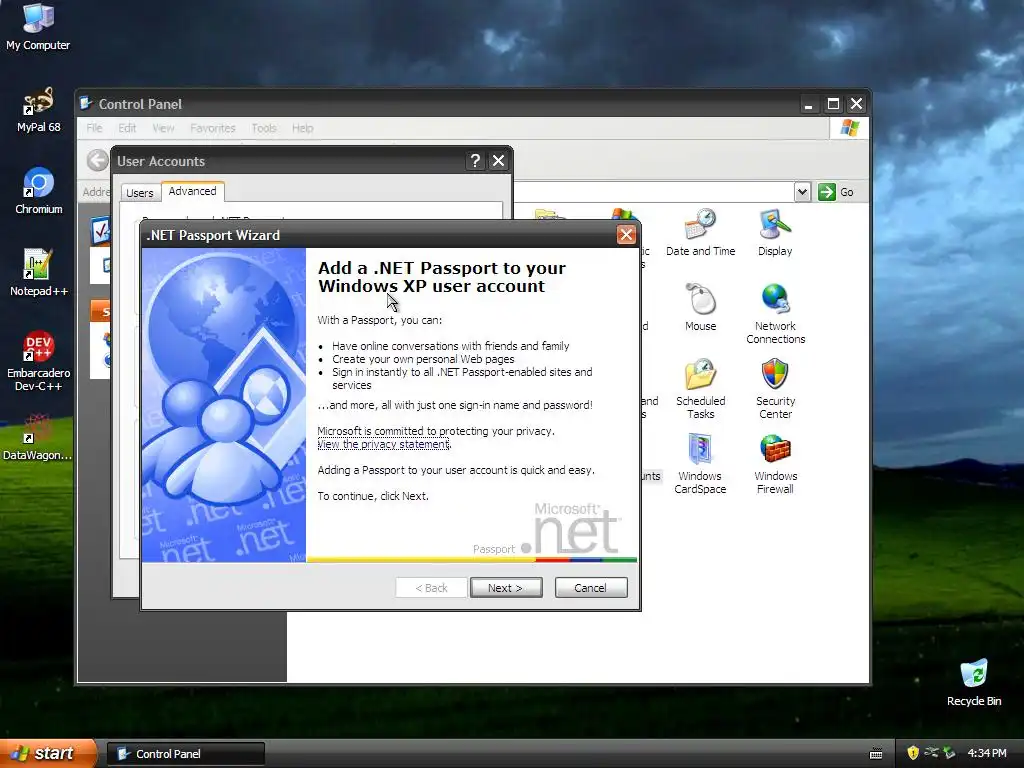This screenshot has height=768, width=1024.
Task: Open the Help menu in Control Panel
Action: click(302, 128)
